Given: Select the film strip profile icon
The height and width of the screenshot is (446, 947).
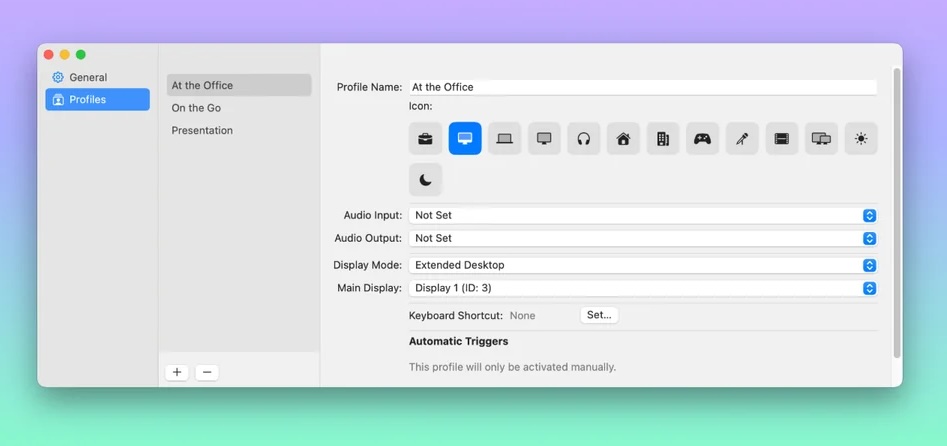Looking at the screenshot, I should [x=782, y=139].
